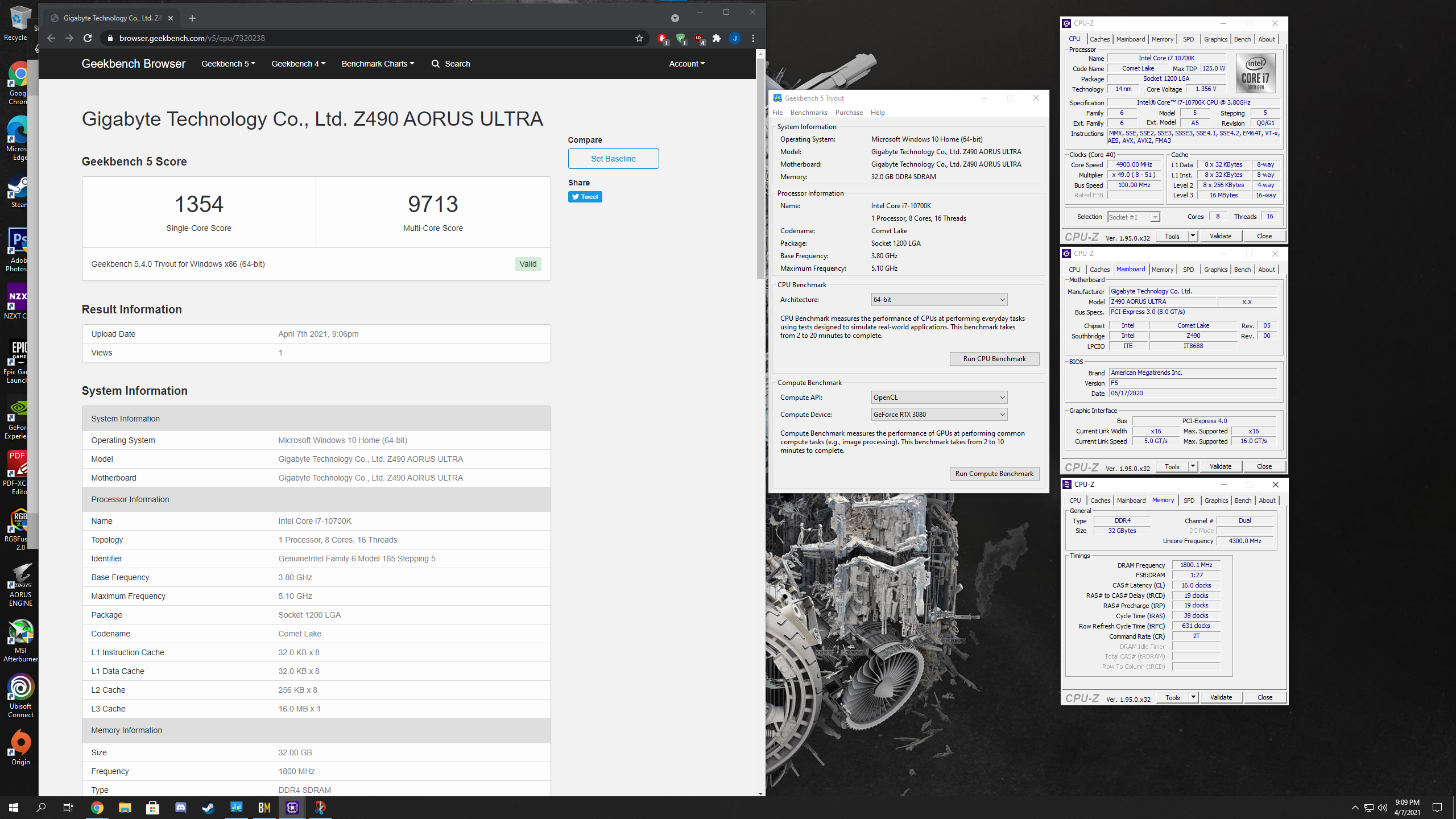
Task: Open Help menu in Geekbench 5 Tryout
Action: tap(878, 113)
